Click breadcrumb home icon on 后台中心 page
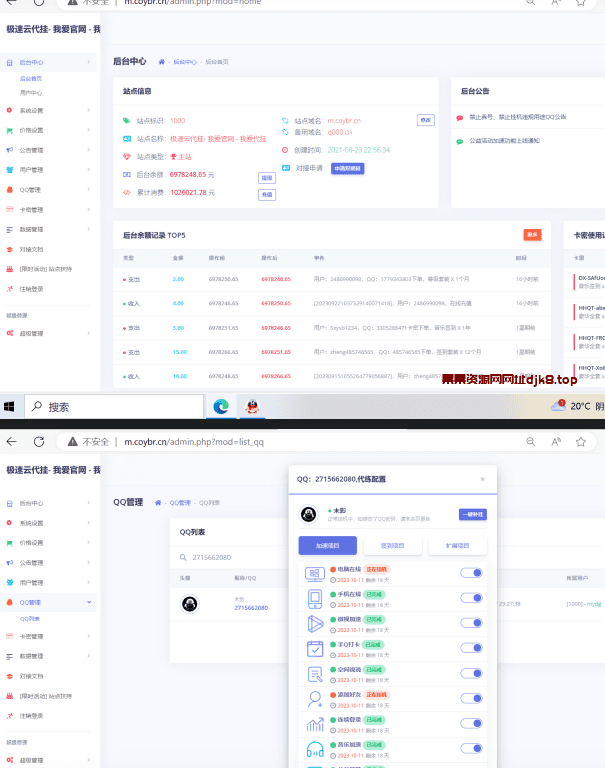The width and height of the screenshot is (605, 768). [x=161, y=62]
